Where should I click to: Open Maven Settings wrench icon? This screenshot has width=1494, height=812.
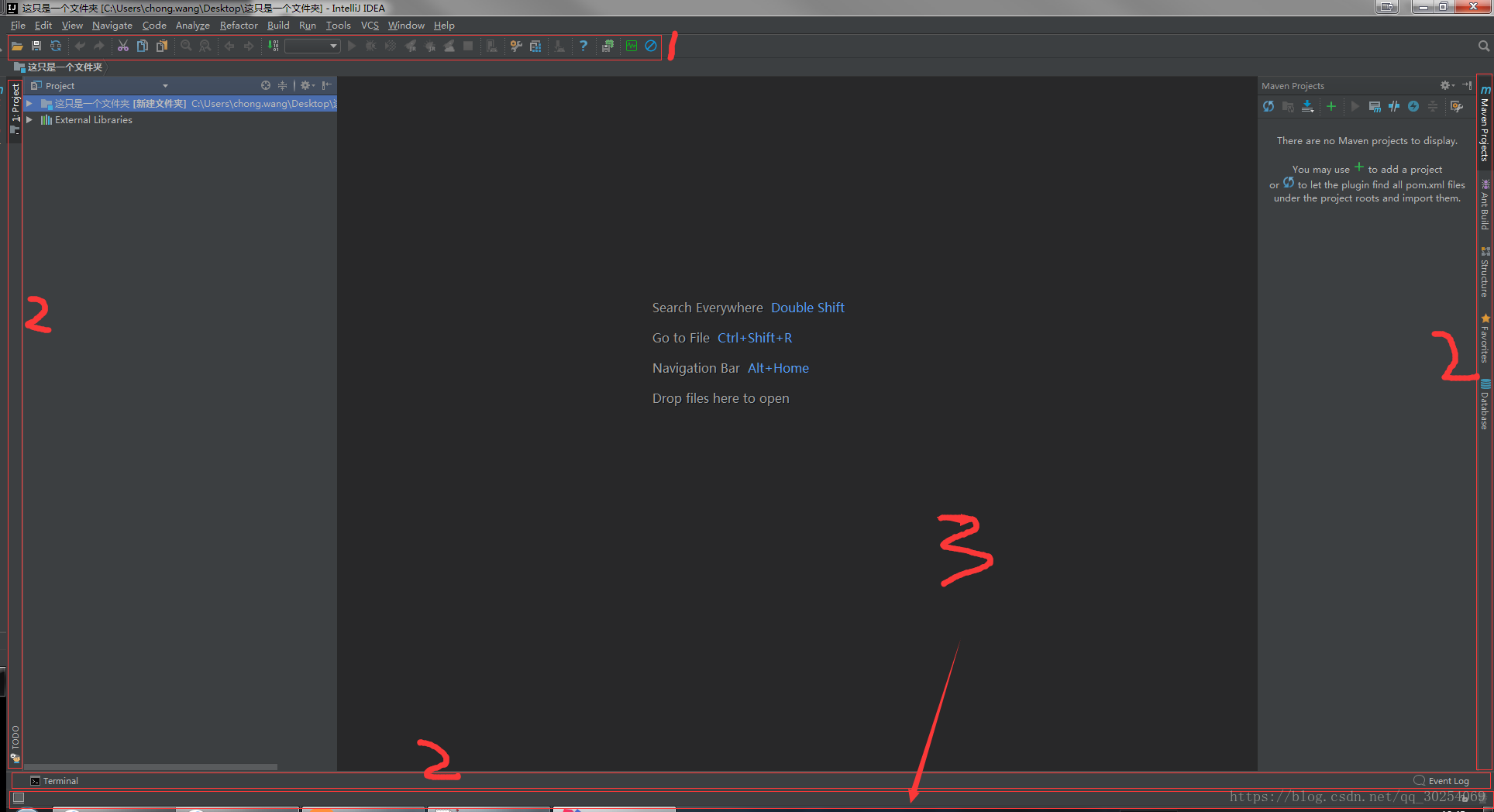[x=1457, y=107]
